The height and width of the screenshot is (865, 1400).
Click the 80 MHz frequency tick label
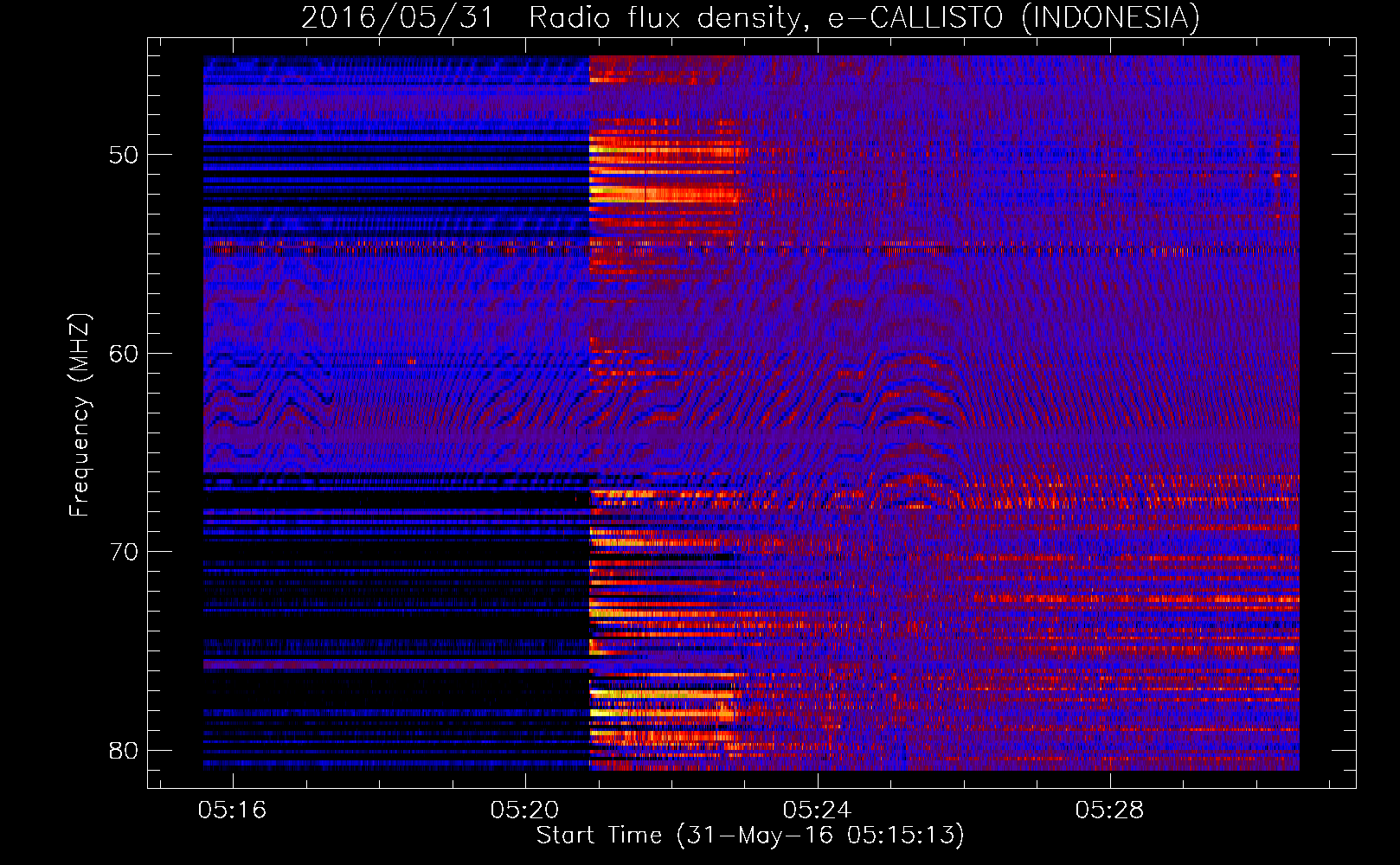pyautogui.click(x=124, y=750)
